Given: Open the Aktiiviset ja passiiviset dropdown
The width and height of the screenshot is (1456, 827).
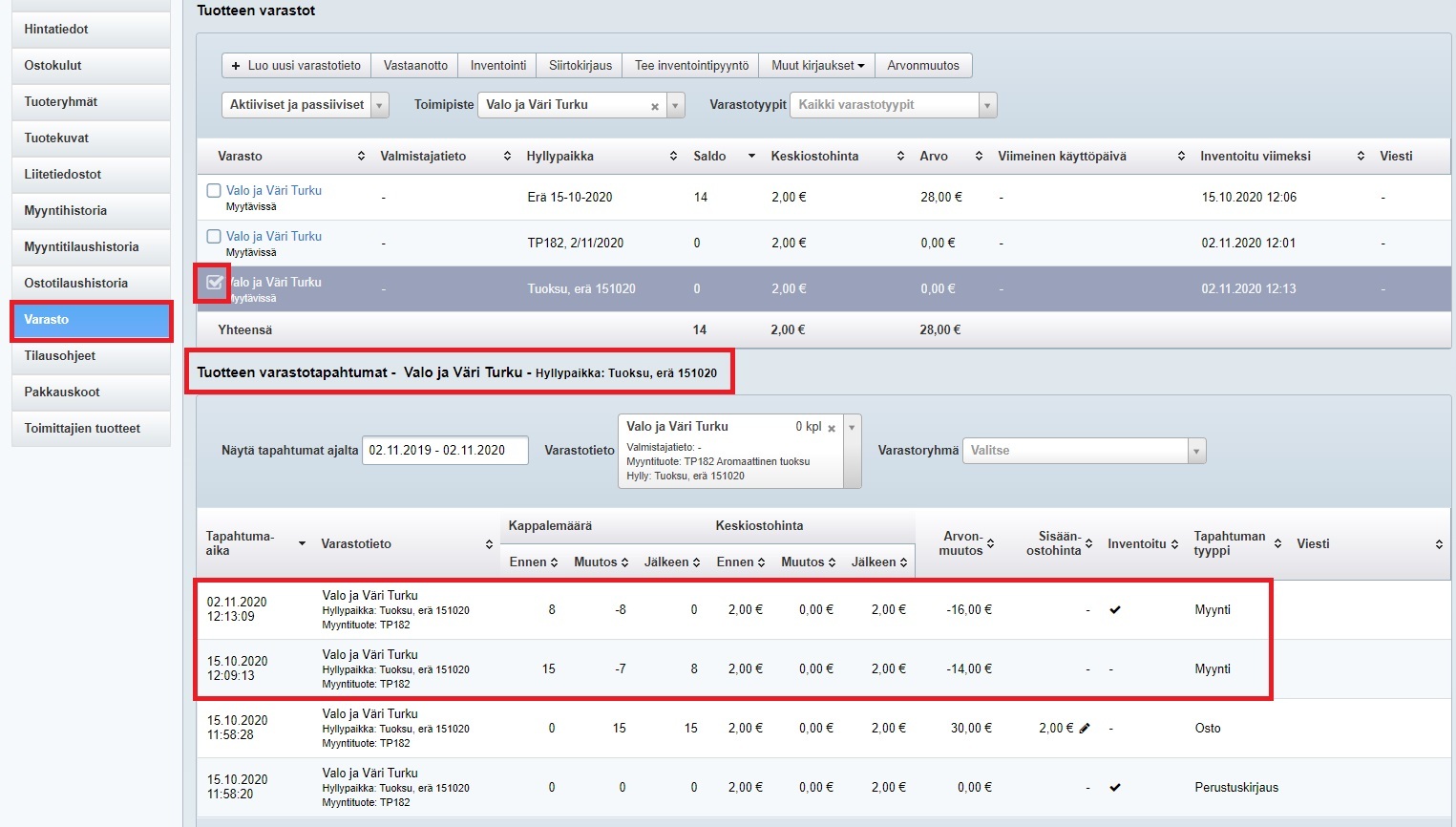Looking at the screenshot, I should coord(305,105).
